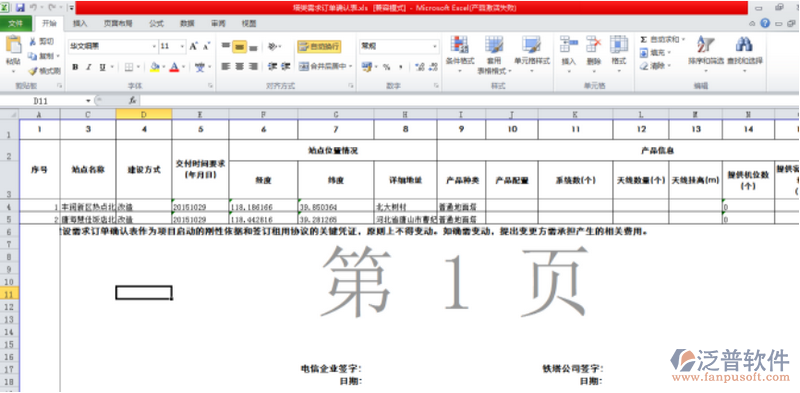The width and height of the screenshot is (800, 393).
Task: Click the Sort and Filter icon
Action: (706, 45)
